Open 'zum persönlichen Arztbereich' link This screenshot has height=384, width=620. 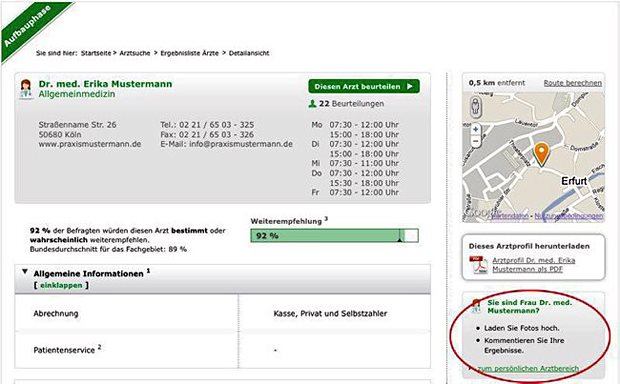528,368
